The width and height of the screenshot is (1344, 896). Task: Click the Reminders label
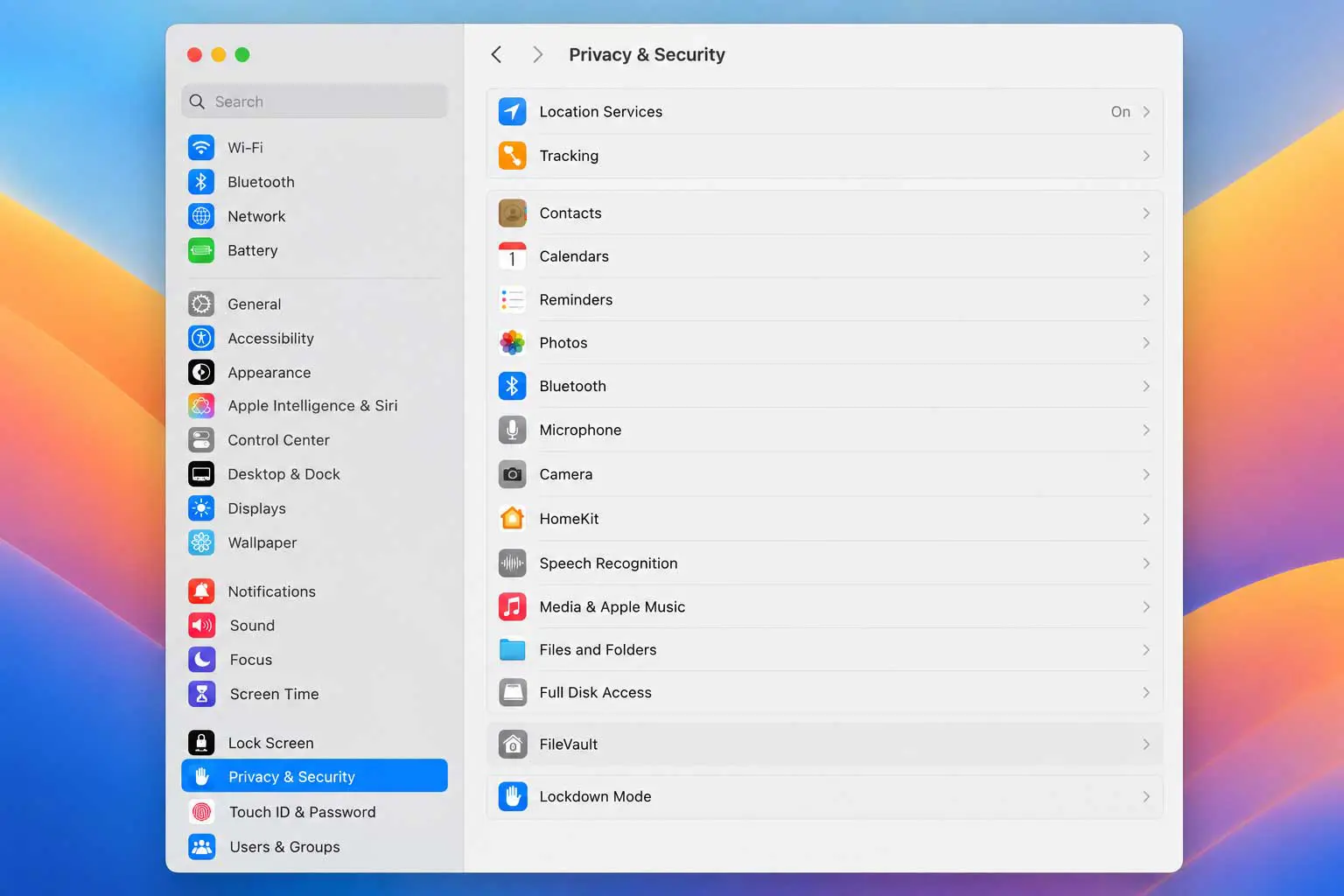576,299
